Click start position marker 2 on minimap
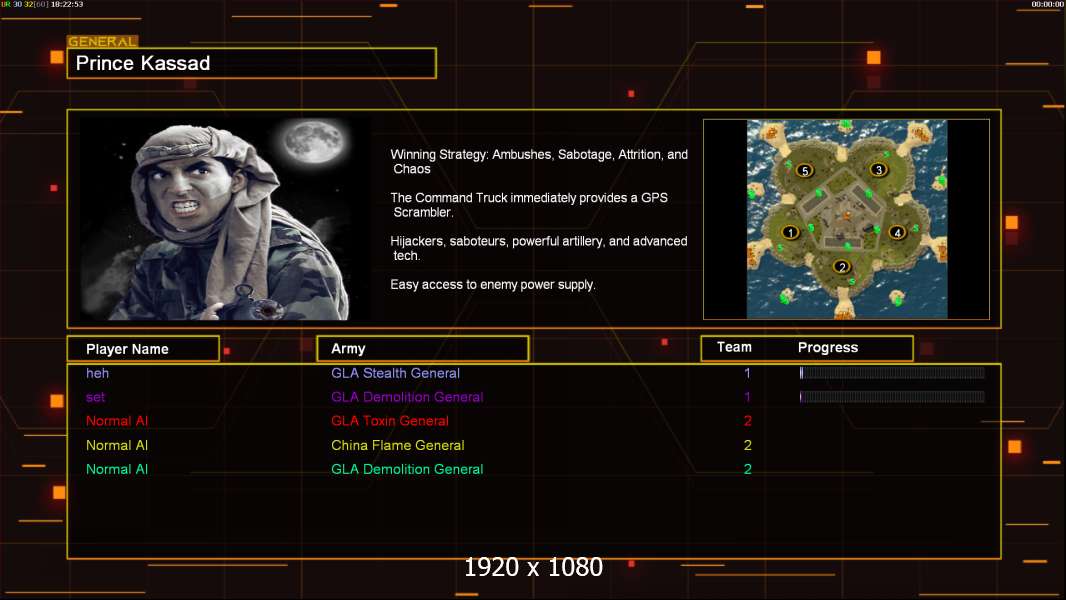1066x600 pixels. [x=842, y=266]
